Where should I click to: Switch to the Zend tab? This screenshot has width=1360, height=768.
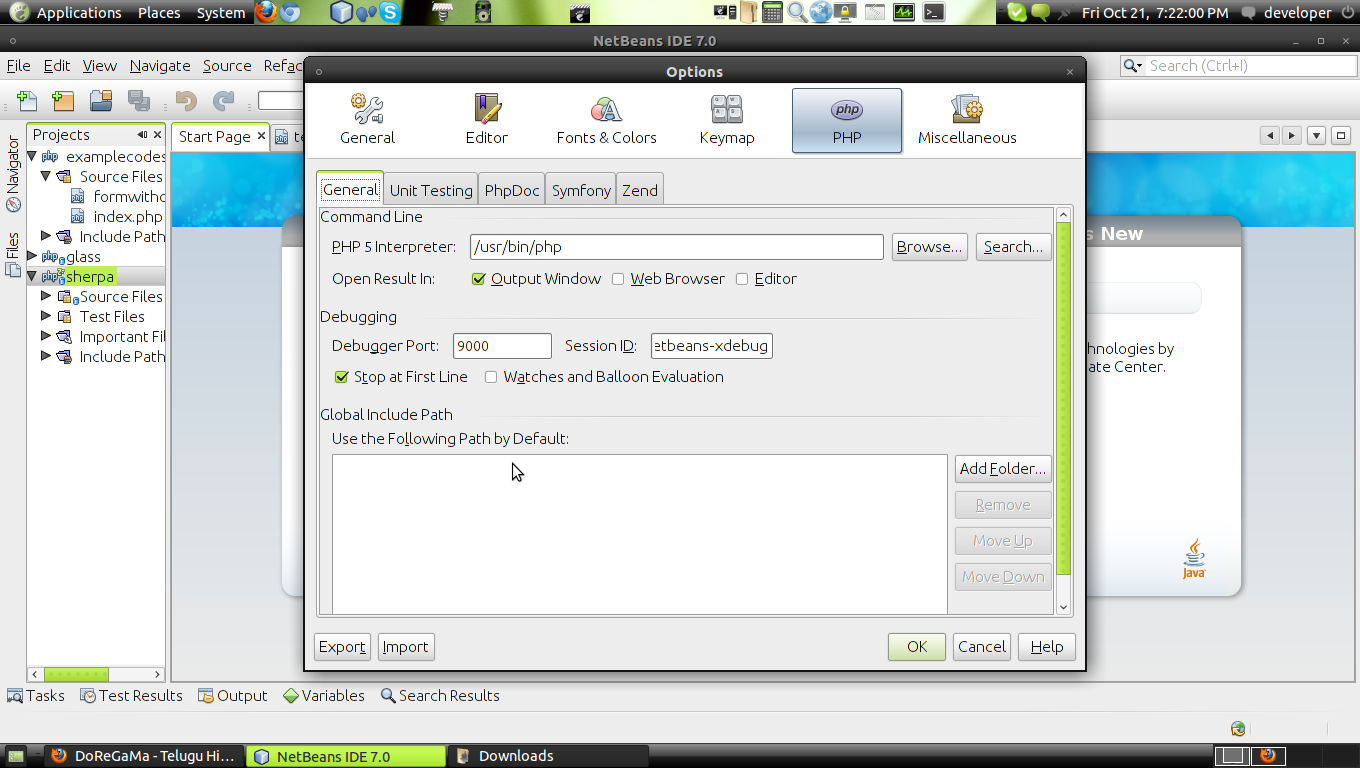(640, 190)
